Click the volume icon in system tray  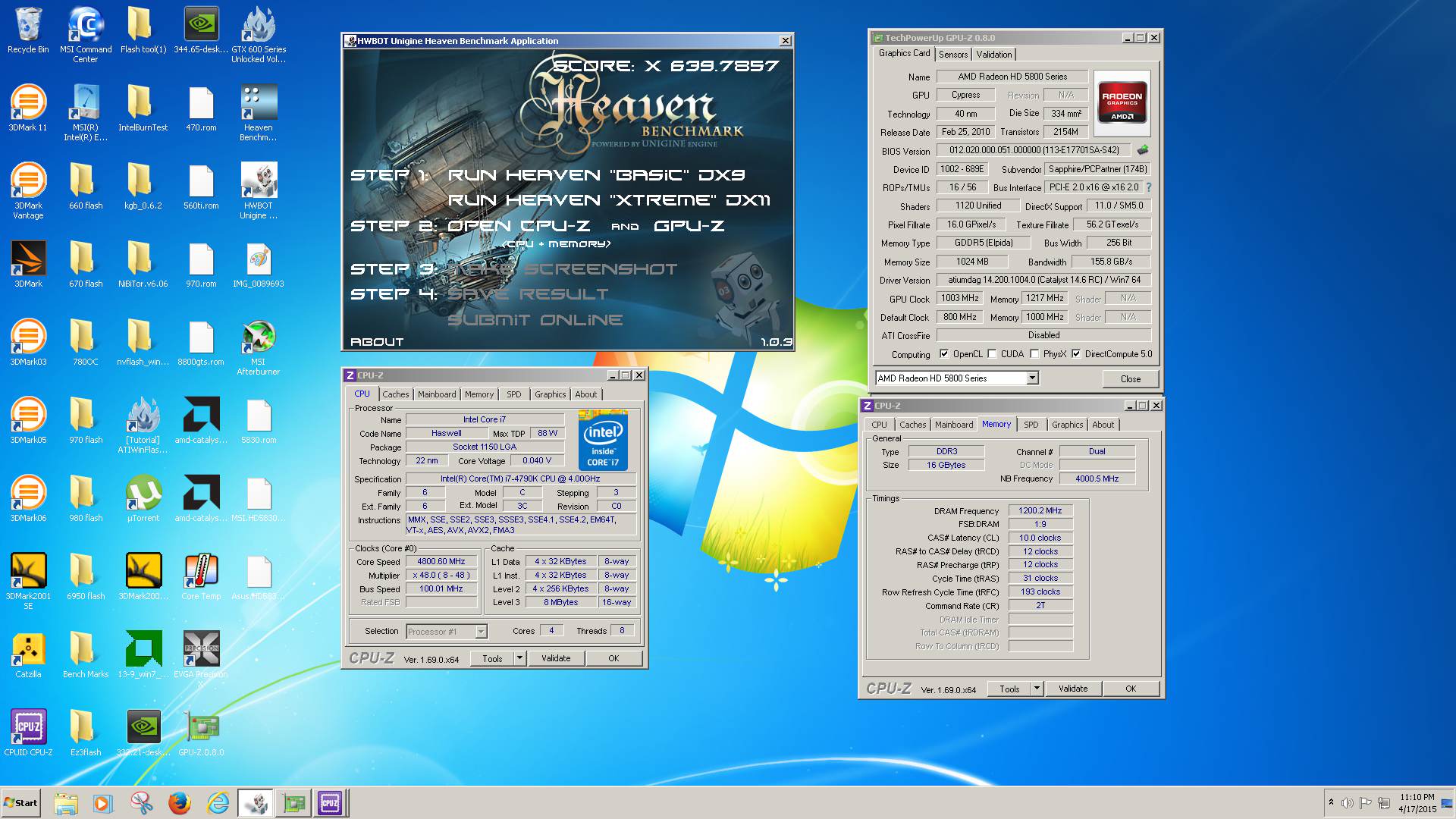click(x=1347, y=803)
